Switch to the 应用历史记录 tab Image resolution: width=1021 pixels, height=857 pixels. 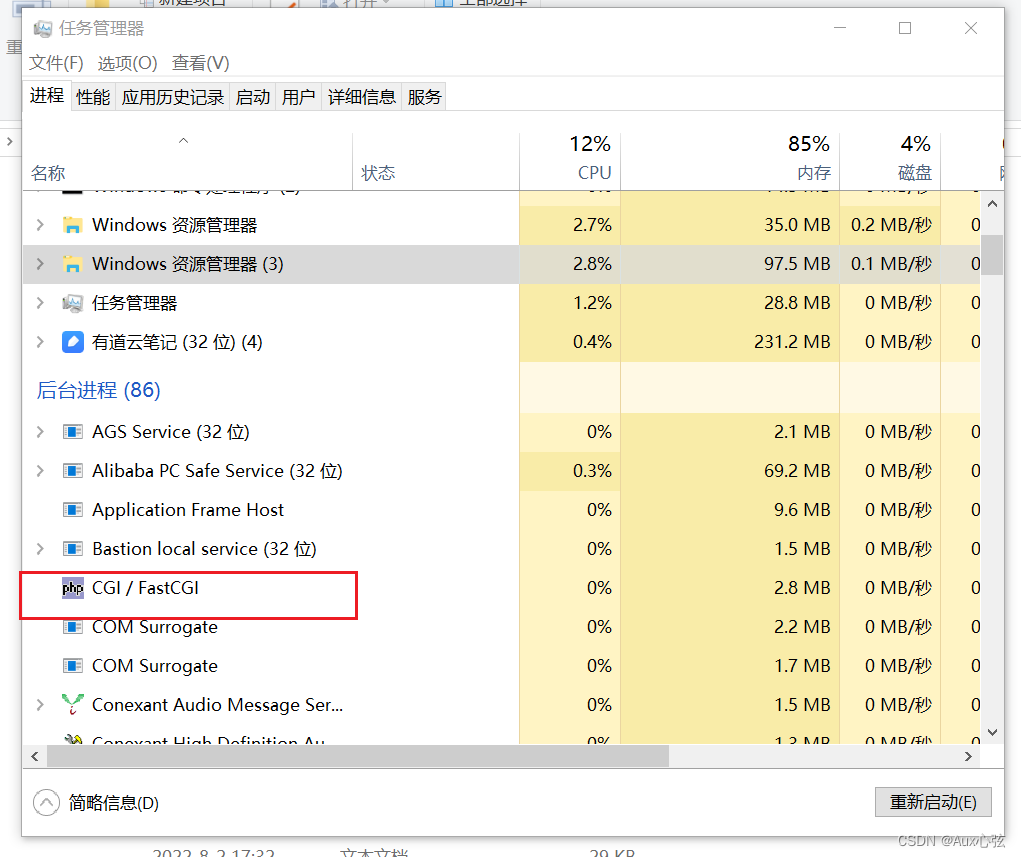(173, 97)
